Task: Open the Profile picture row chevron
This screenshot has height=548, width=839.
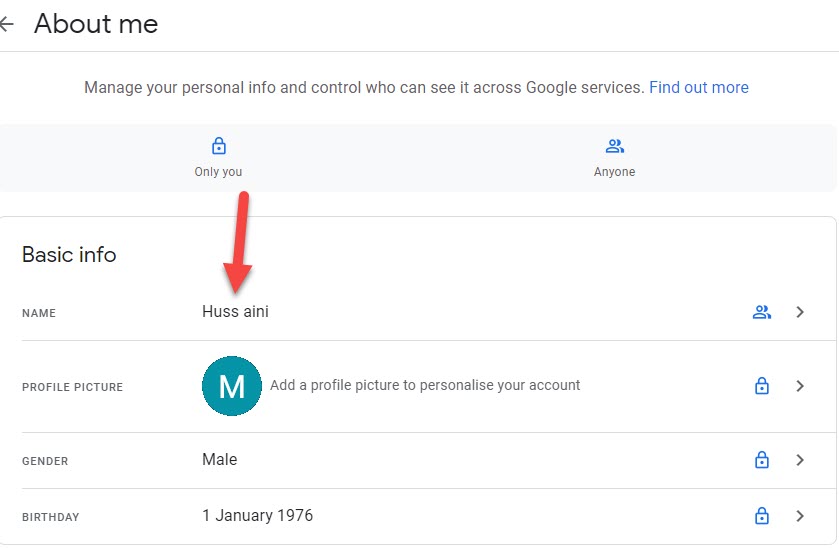Action: click(800, 386)
